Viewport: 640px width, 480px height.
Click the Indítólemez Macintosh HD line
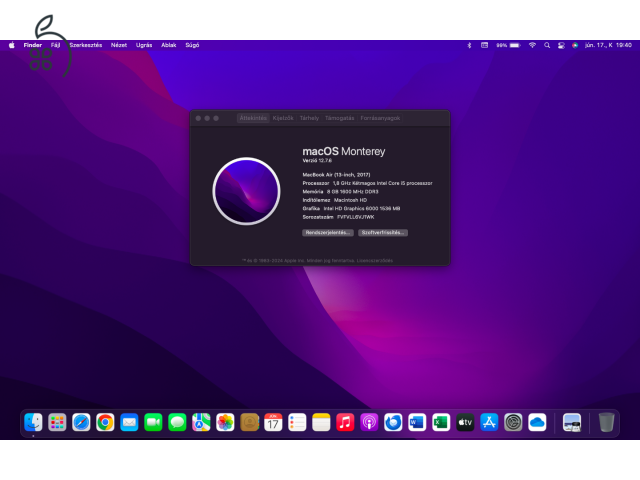(x=335, y=200)
